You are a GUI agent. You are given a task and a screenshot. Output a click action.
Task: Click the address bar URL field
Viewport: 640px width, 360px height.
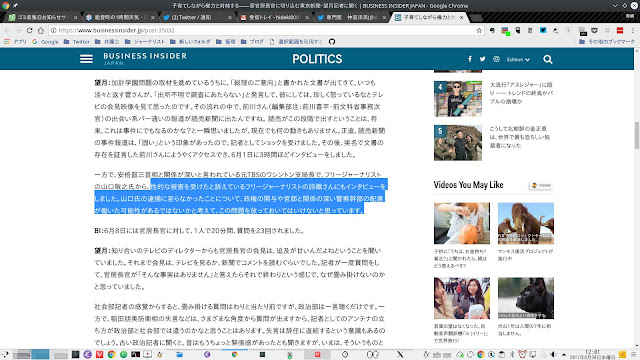coord(265,30)
